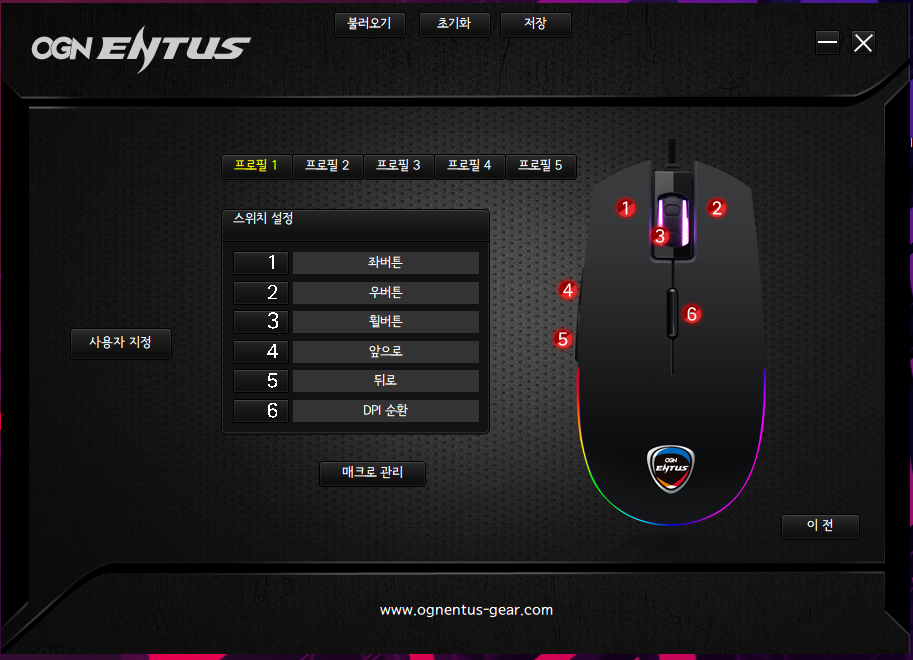Switch to 프로필 1 tab

[x=256, y=166]
